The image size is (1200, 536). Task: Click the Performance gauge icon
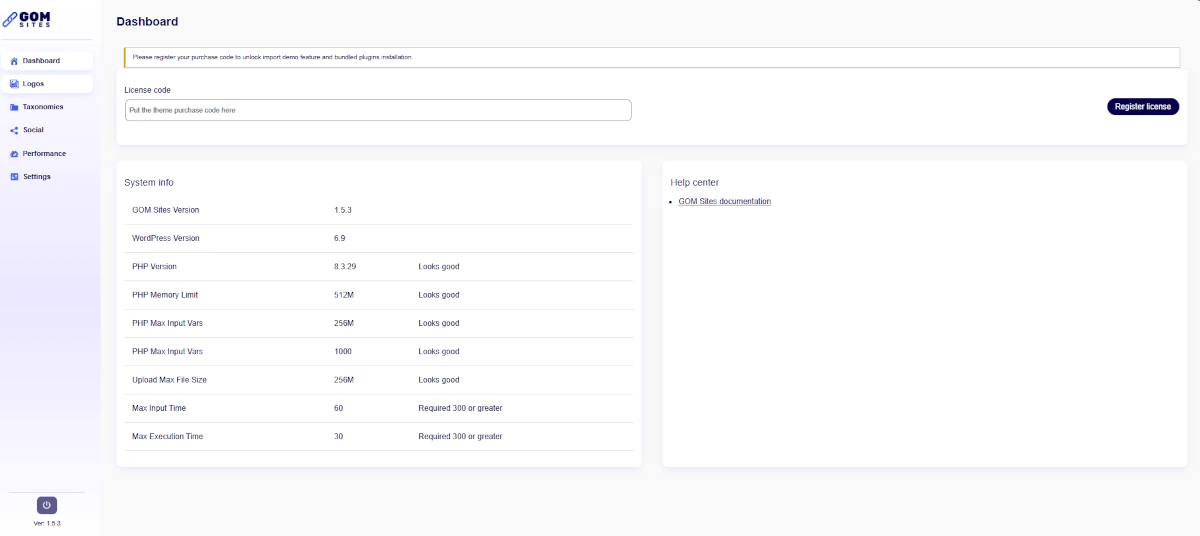(x=14, y=154)
